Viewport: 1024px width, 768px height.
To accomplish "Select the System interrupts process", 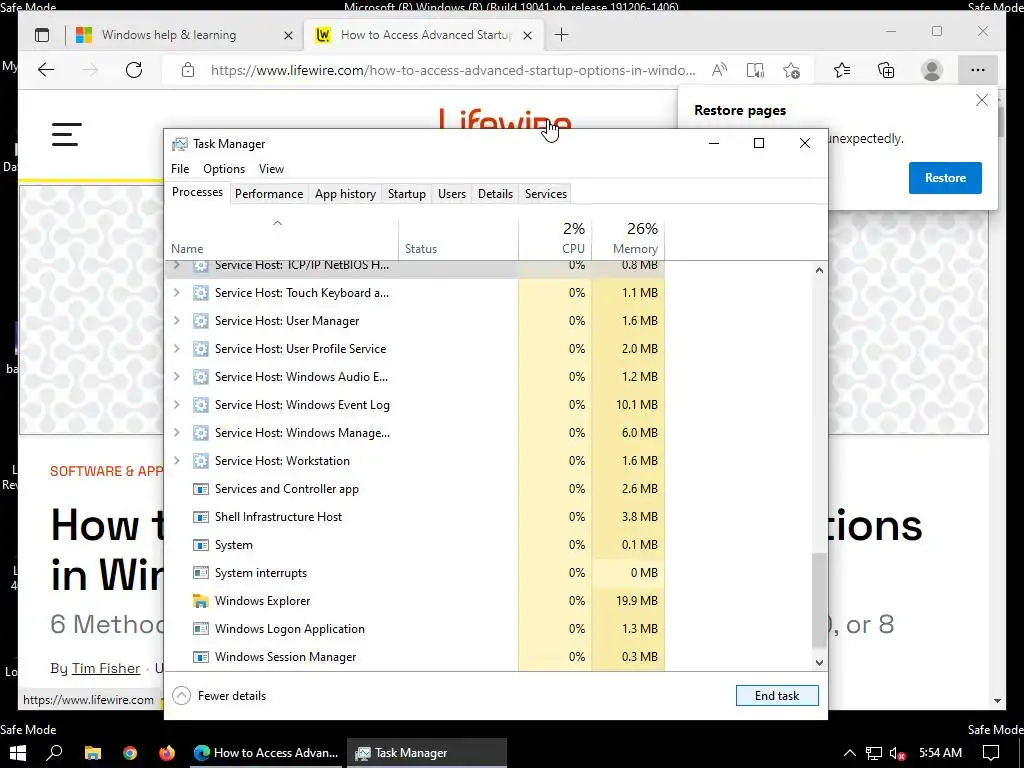I will tap(415, 573).
